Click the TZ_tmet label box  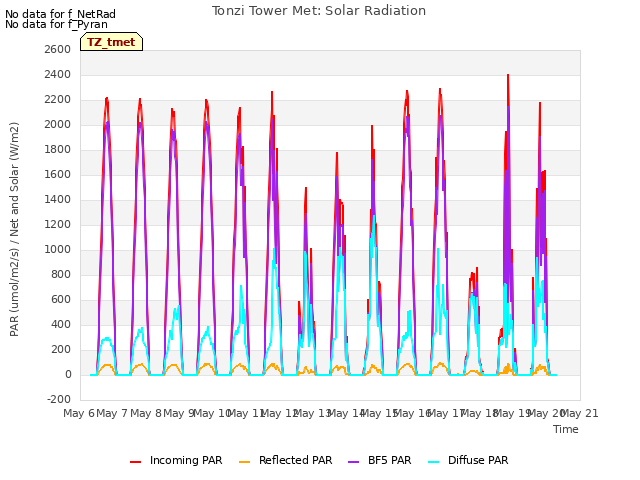tap(111, 42)
